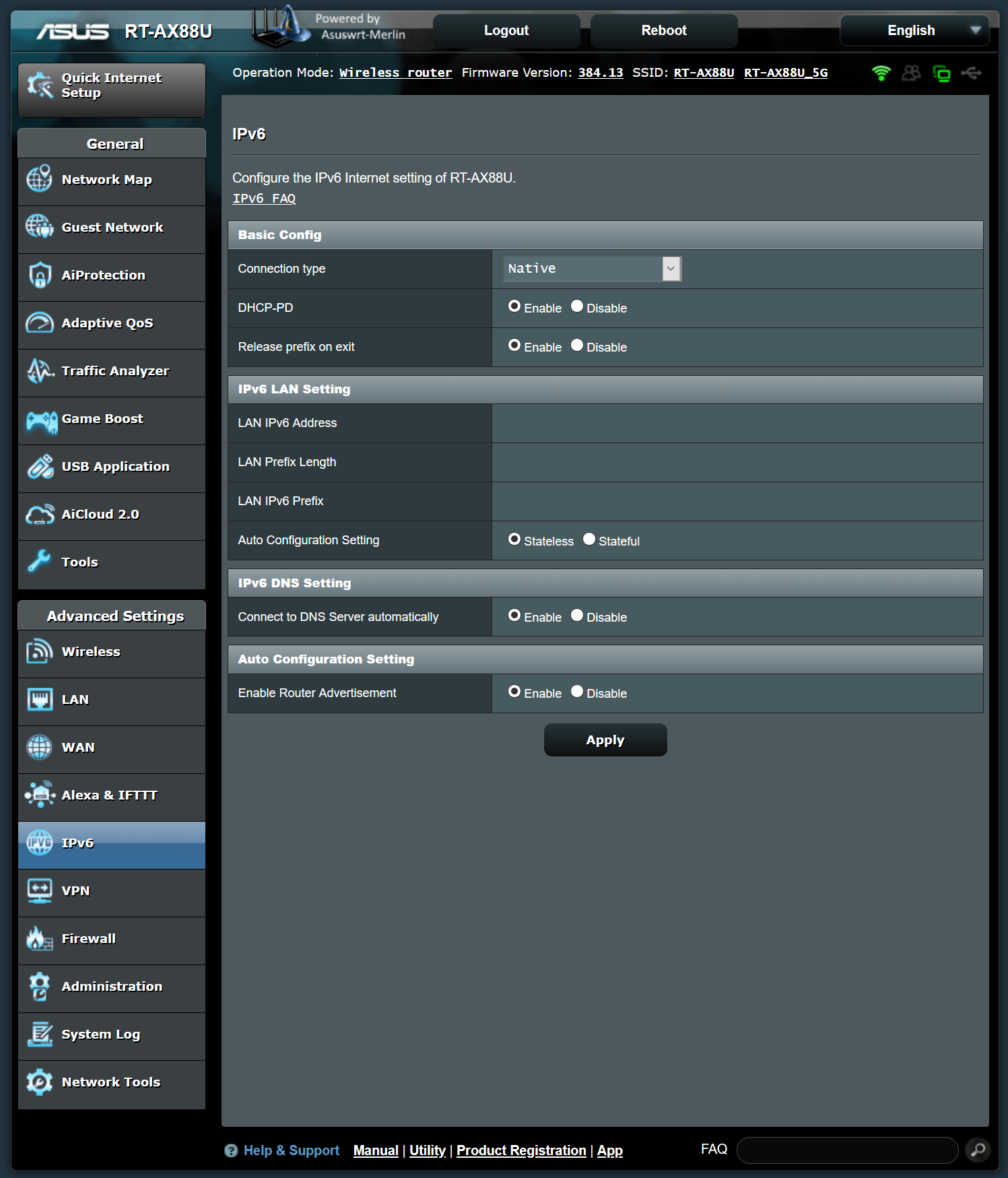Click the Wireless settings icon
This screenshot has width=1008, height=1178.
[40, 651]
